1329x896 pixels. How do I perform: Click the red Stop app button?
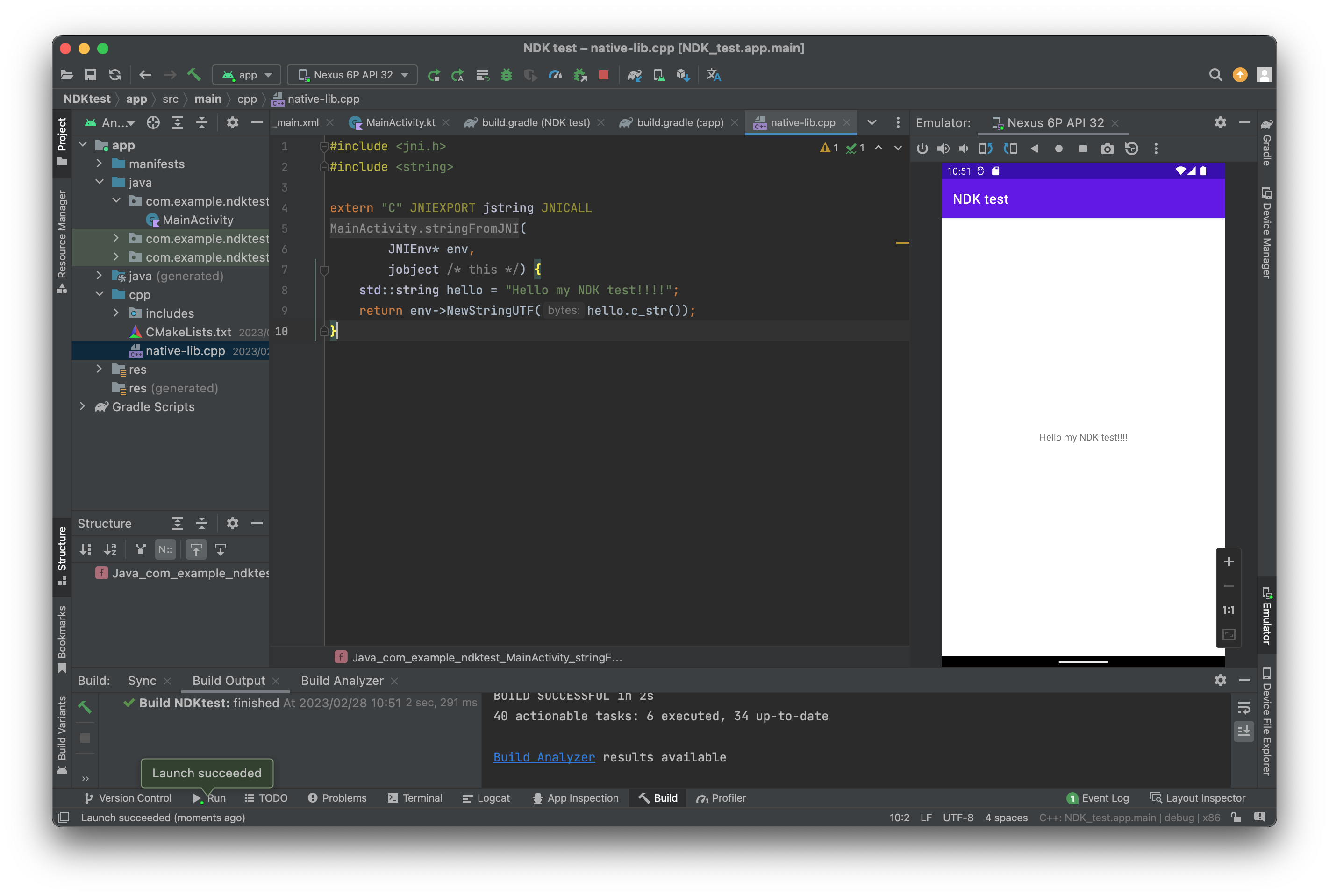pyautogui.click(x=604, y=75)
